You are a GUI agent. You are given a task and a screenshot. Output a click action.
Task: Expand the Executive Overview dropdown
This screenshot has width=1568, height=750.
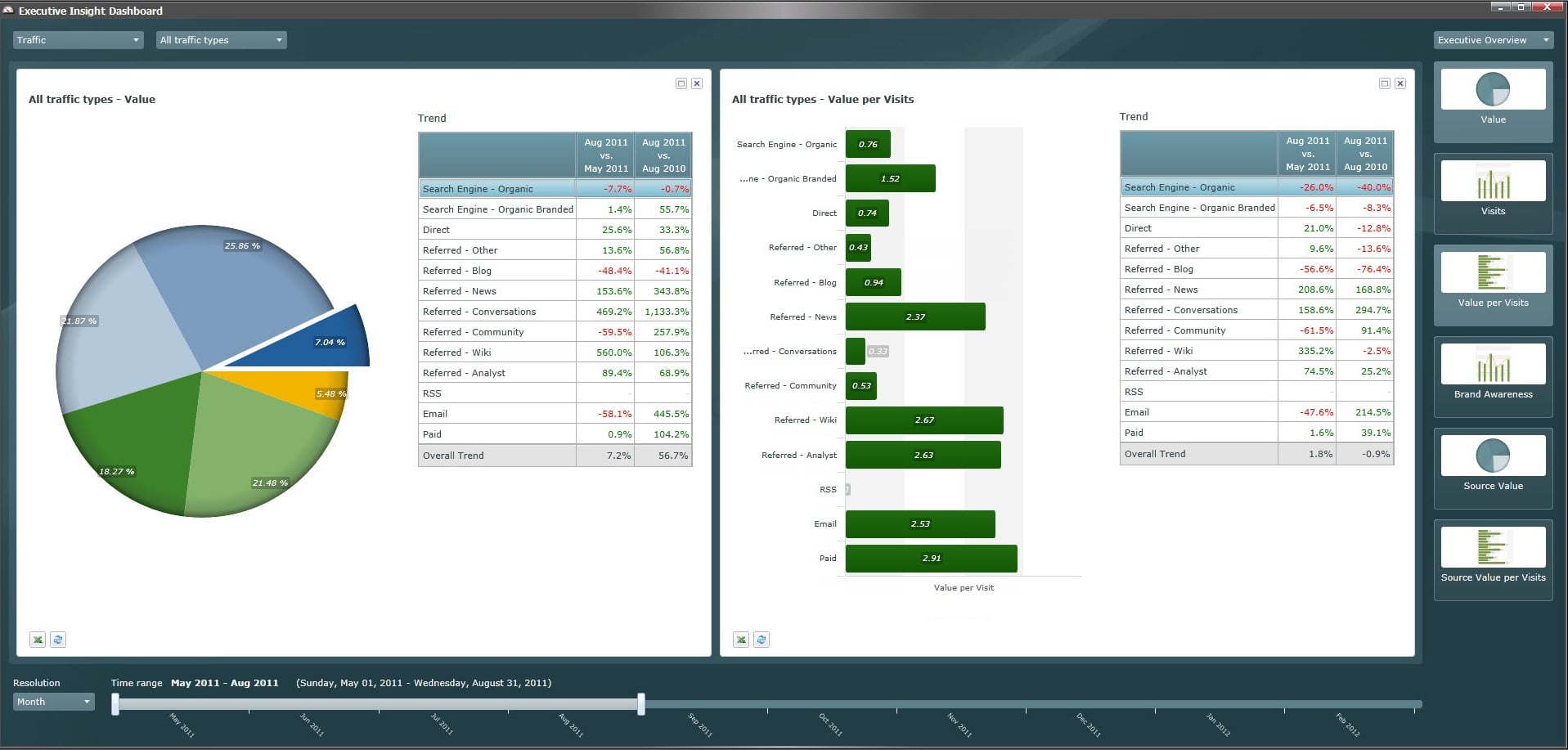click(x=1493, y=40)
